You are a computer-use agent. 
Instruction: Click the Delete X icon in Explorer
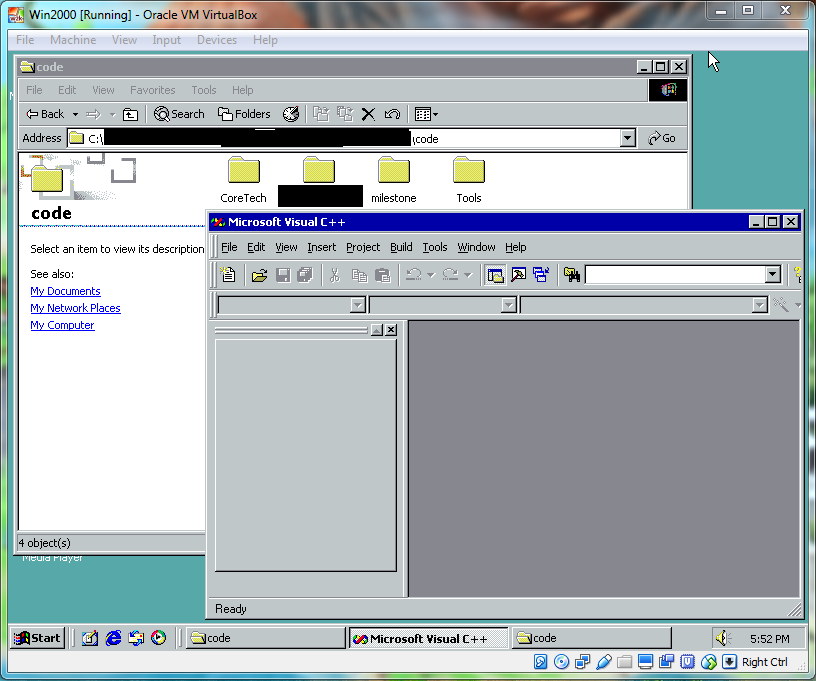(368, 114)
